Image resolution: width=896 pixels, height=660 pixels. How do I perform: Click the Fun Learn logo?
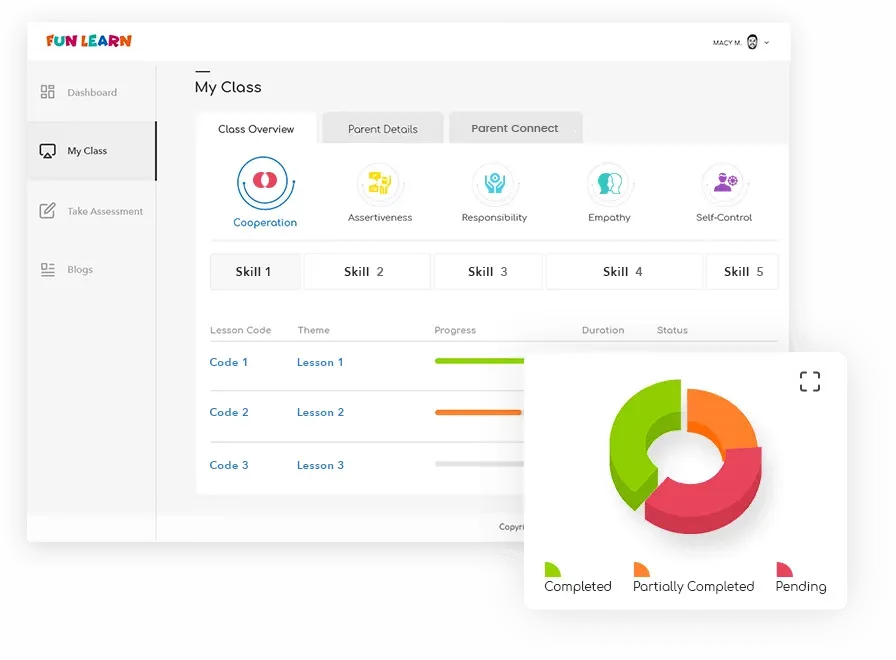pos(89,41)
